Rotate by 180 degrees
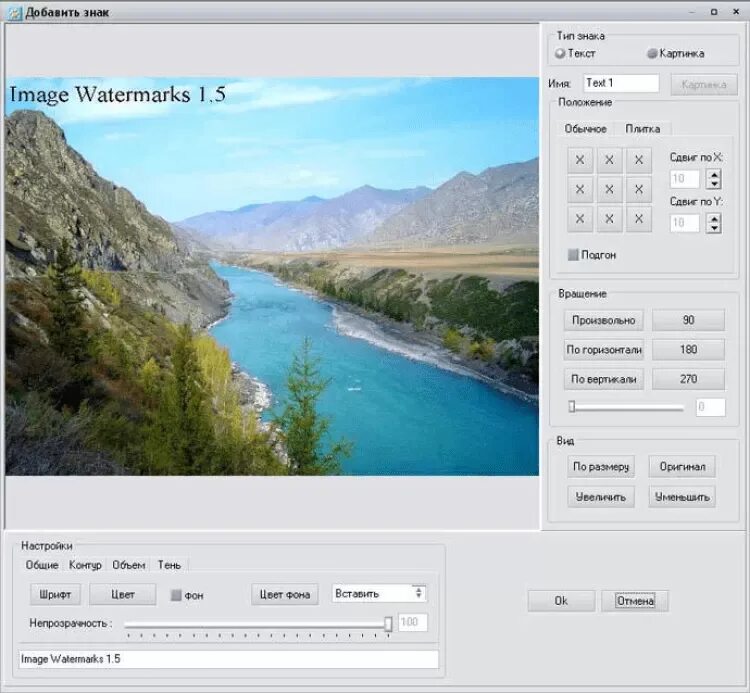The width and height of the screenshot is (750, 693). coord(688,350)
